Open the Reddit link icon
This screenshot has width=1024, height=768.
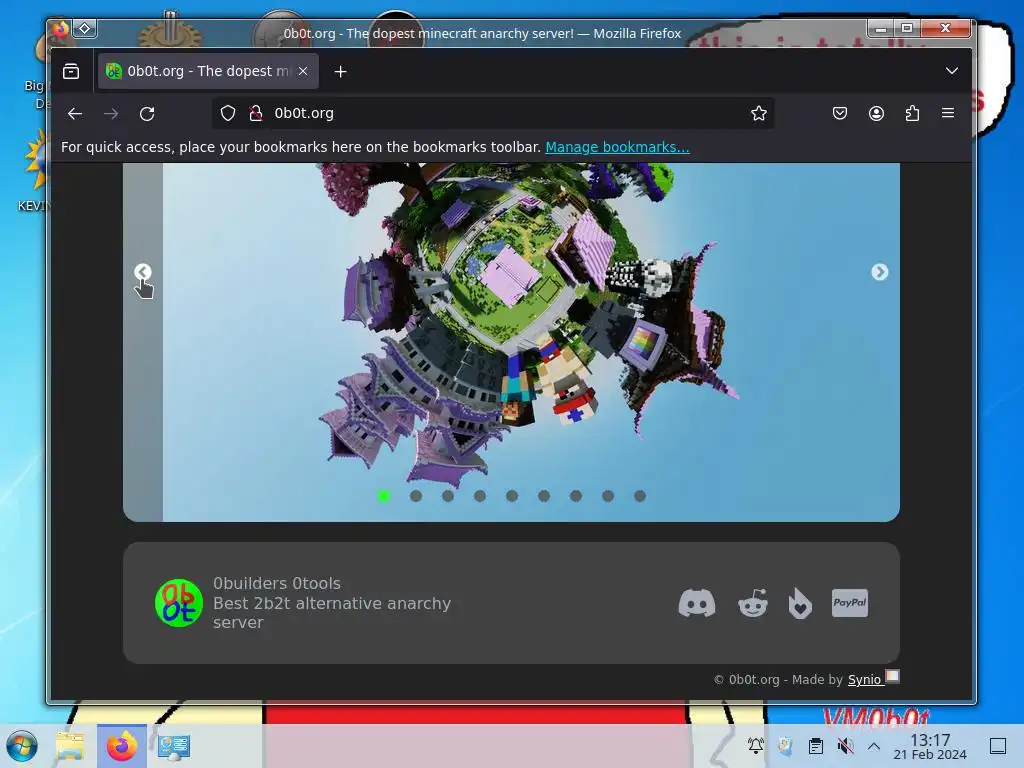pos(753,603)
